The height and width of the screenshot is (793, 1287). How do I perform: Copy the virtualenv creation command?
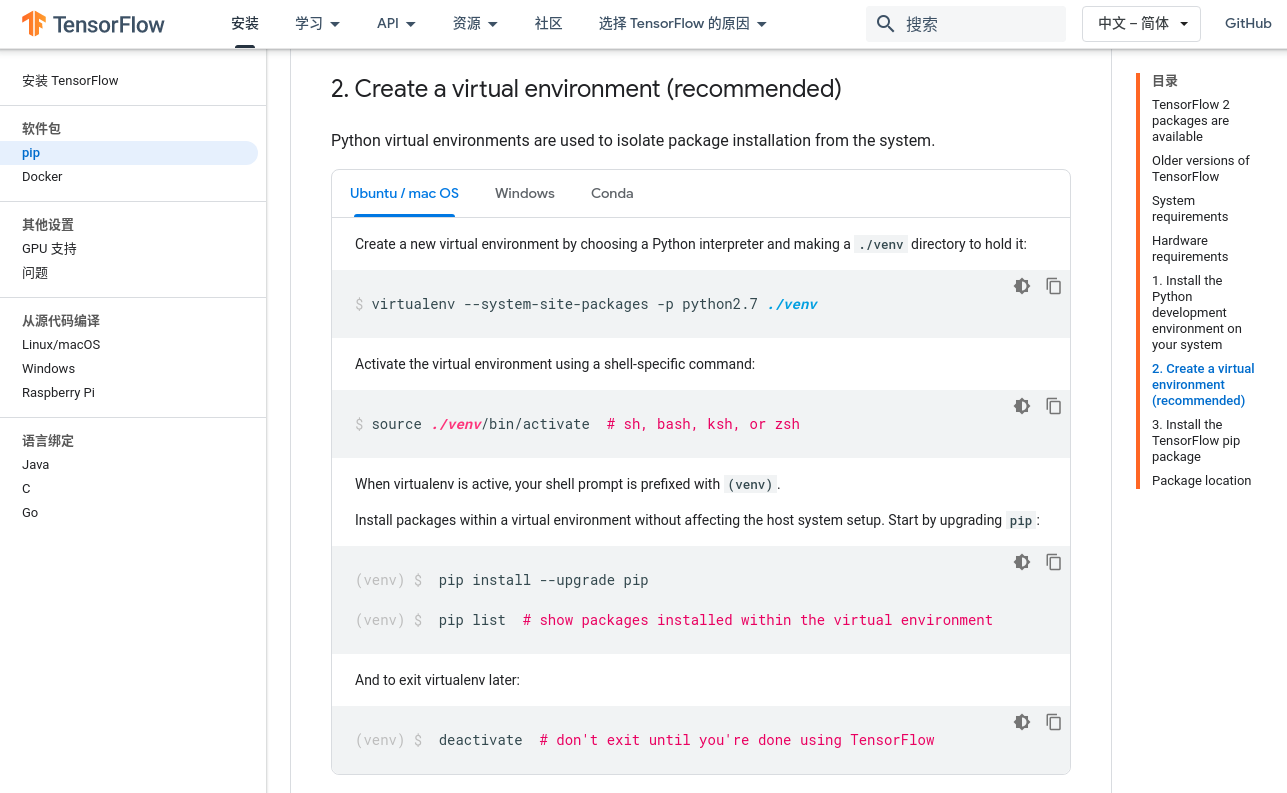point(1053,286)
